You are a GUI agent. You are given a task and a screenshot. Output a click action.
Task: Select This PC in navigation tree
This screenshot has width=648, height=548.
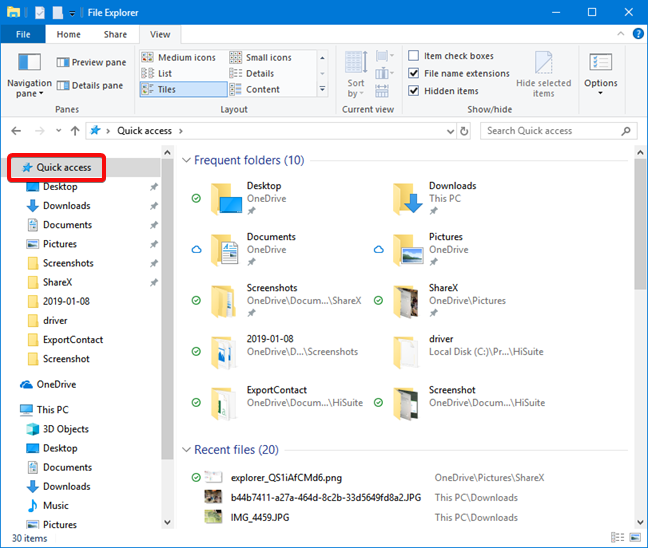pyautogui.click(x=44, y=410)
